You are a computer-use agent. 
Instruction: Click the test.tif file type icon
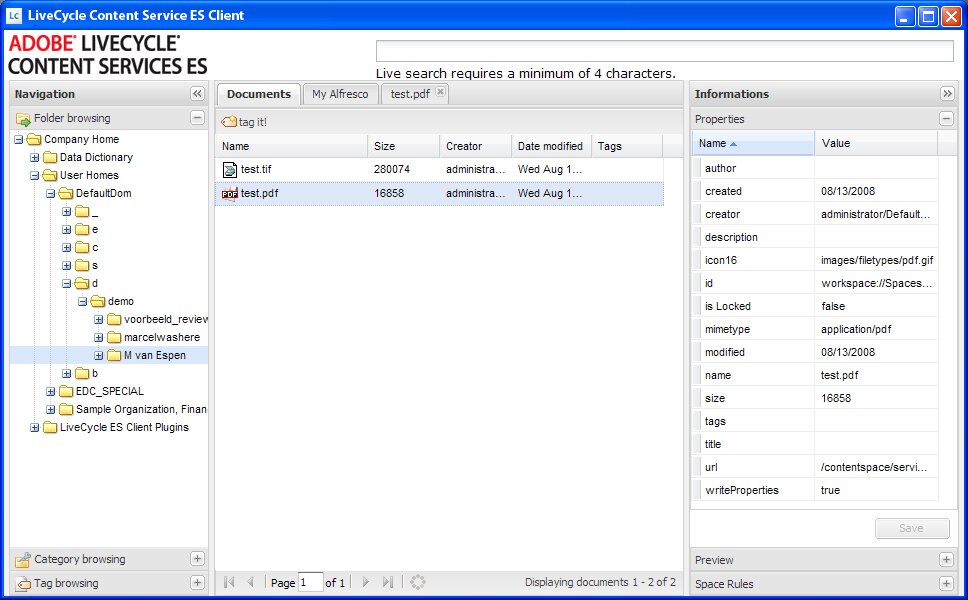pyautogui.click(x=230, y=169)
